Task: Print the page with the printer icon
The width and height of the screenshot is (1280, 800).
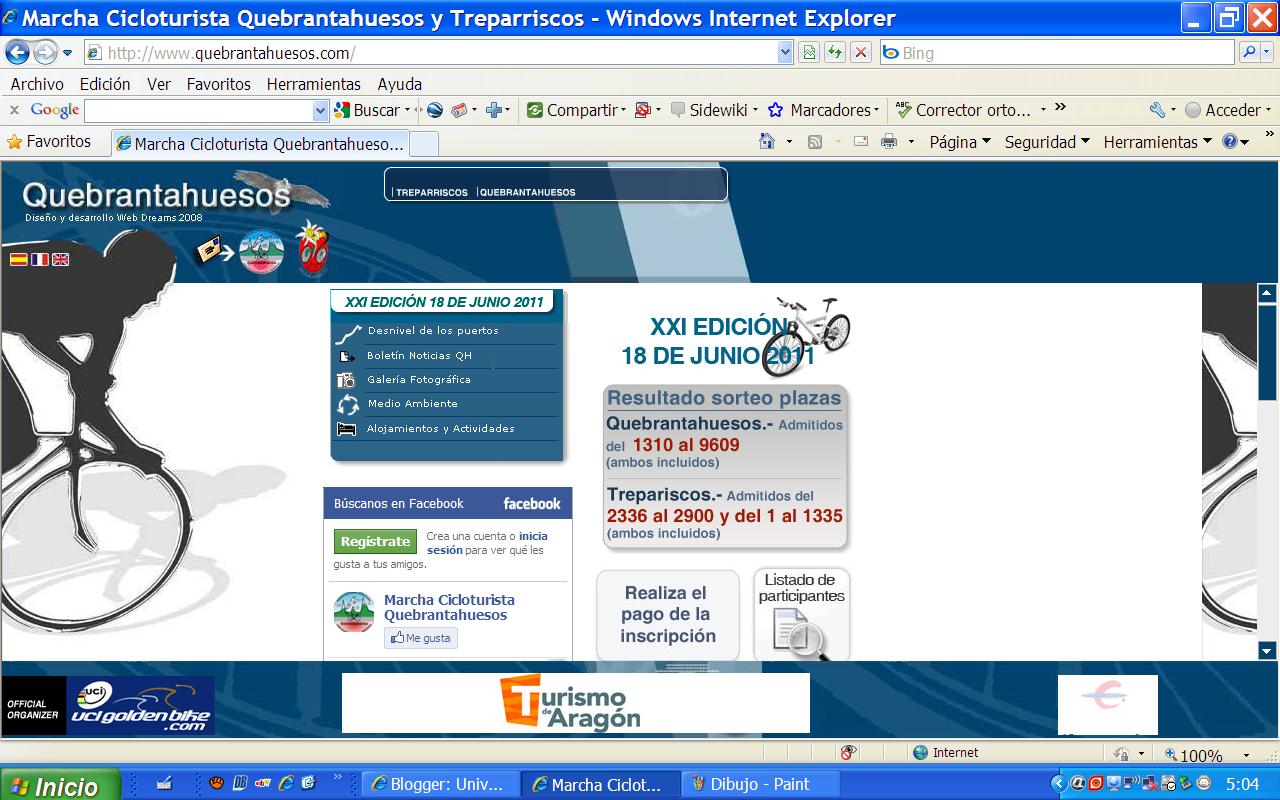Action: [889, 142]
